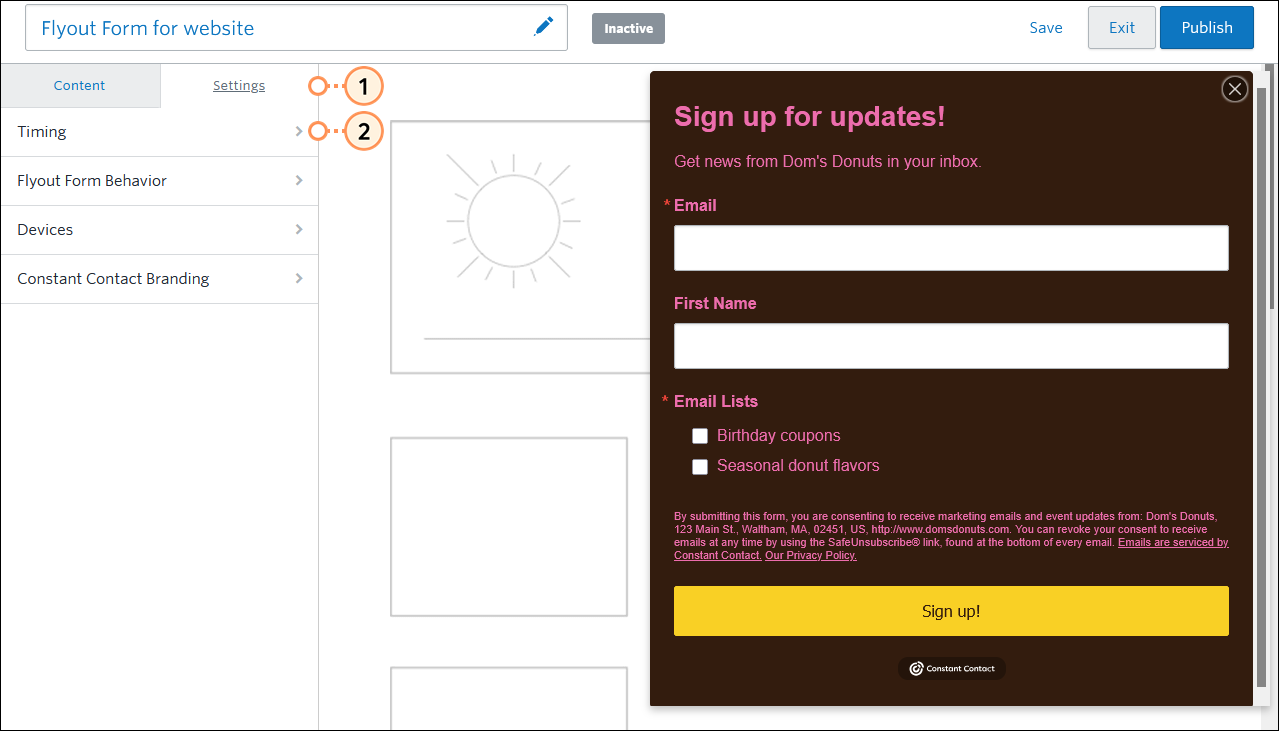Click the Constant Contact logo on the flyout

pos(951,668)
